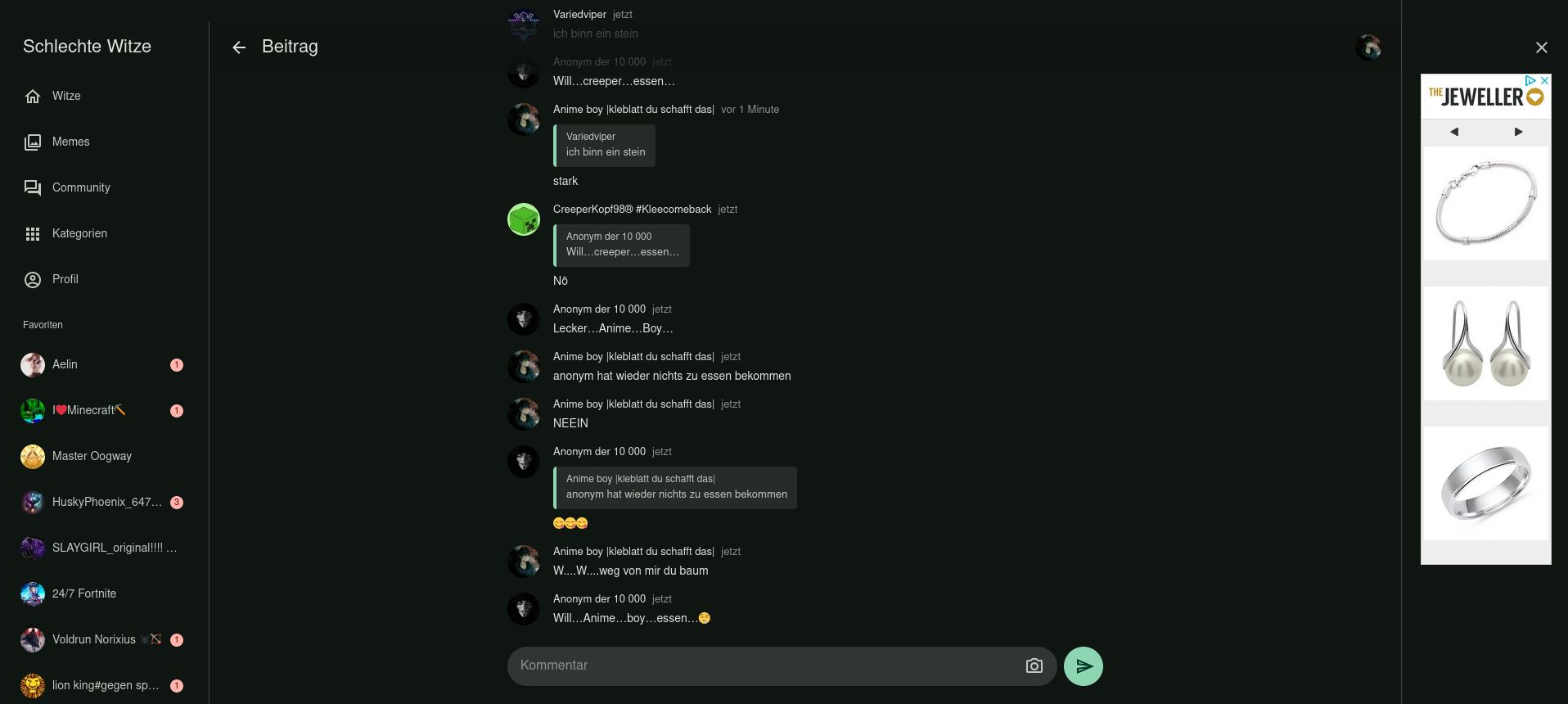Open the Master Oogway favorite
The width and height of the screenshot is (1568, 704).
(x=92, y=456)
